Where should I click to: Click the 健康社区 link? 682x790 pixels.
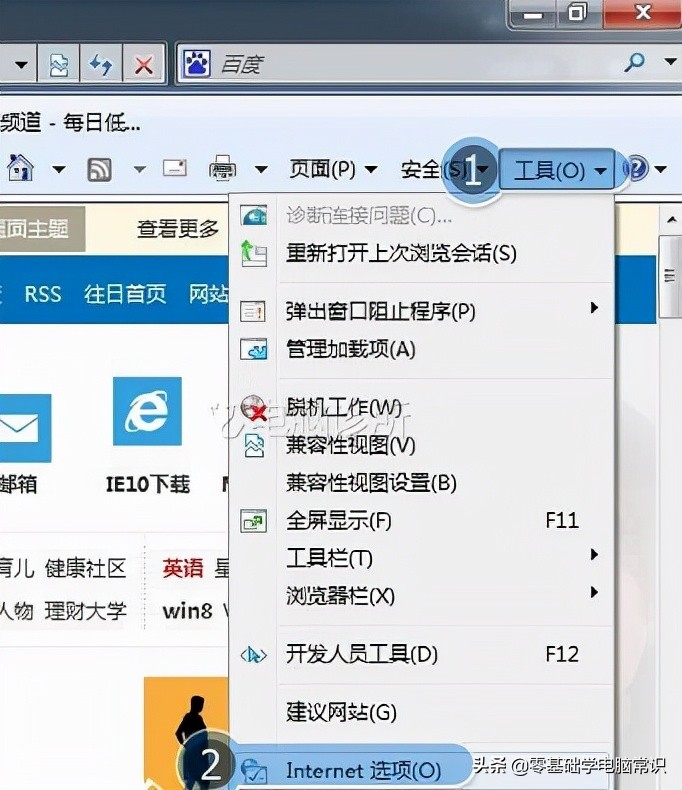pos(85,568)
